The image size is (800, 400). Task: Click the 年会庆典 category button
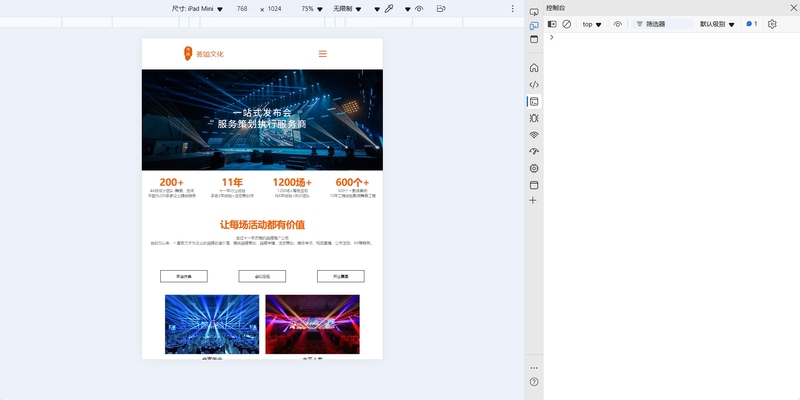(184, 276)
